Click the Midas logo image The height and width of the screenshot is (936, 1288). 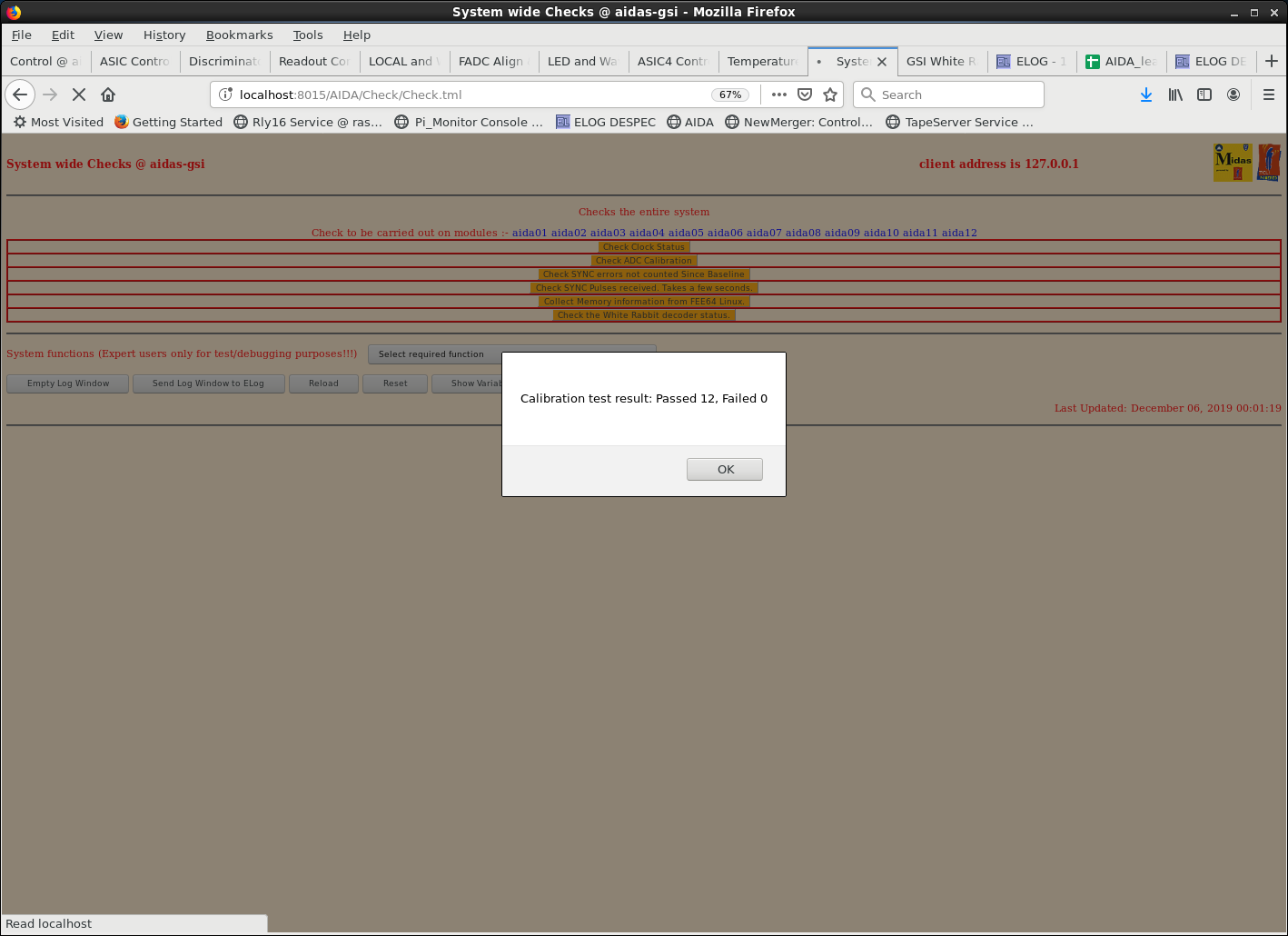pyautogui.click(x=1233, y=163)
